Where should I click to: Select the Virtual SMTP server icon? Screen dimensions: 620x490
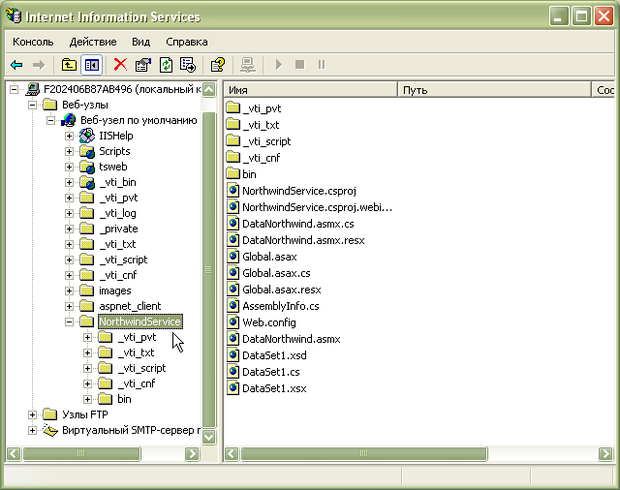50,430
